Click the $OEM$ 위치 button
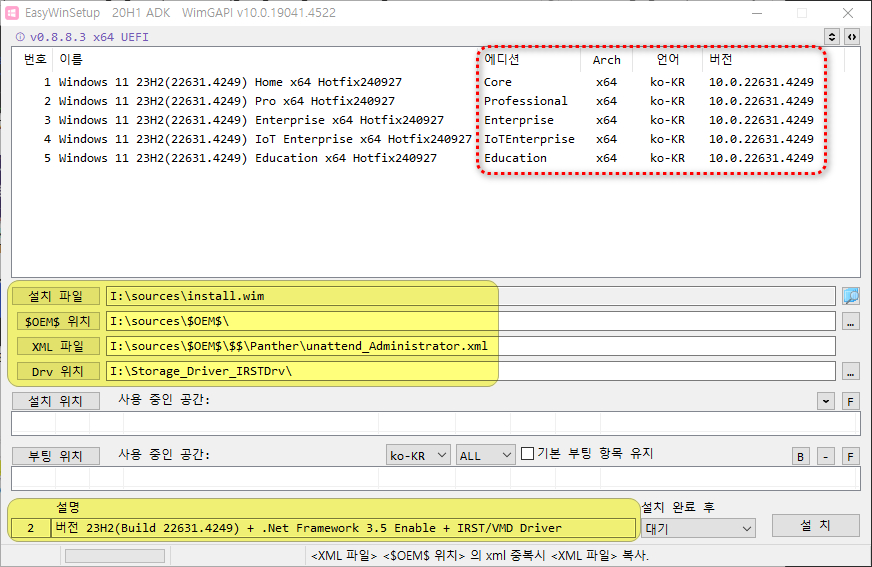Viewport: 872px width, 567px height. click(58, 321)
